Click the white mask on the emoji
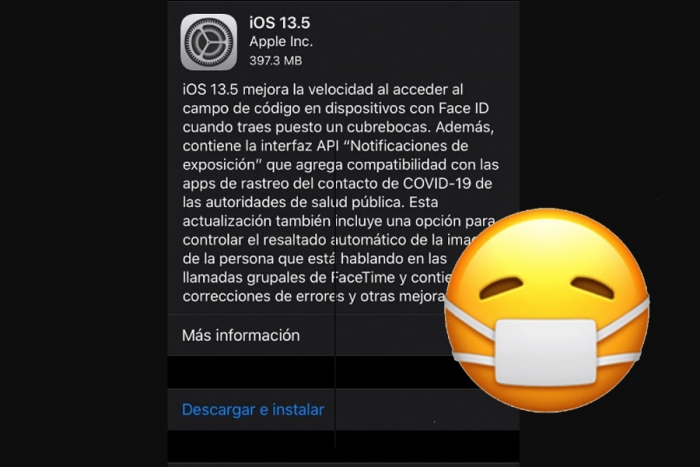The height and width of the screenshot is (467, 700). tap(546, 352)
